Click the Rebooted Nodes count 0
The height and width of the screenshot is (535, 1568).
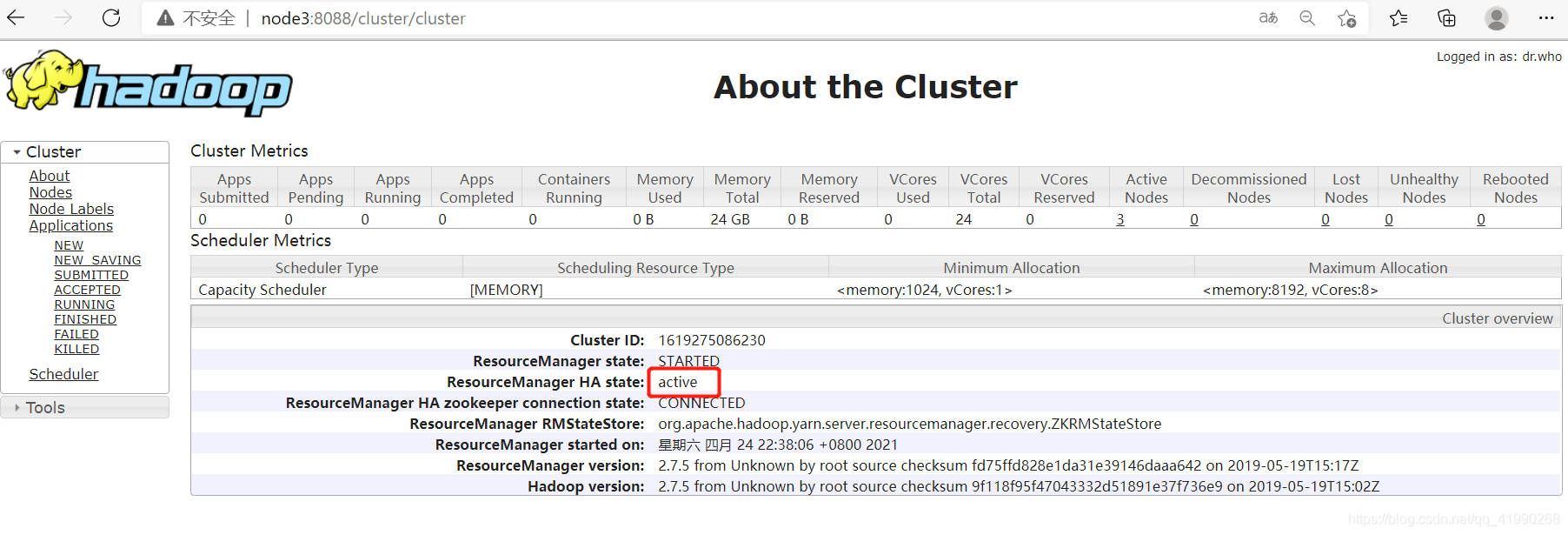(x=1481, y=219)
